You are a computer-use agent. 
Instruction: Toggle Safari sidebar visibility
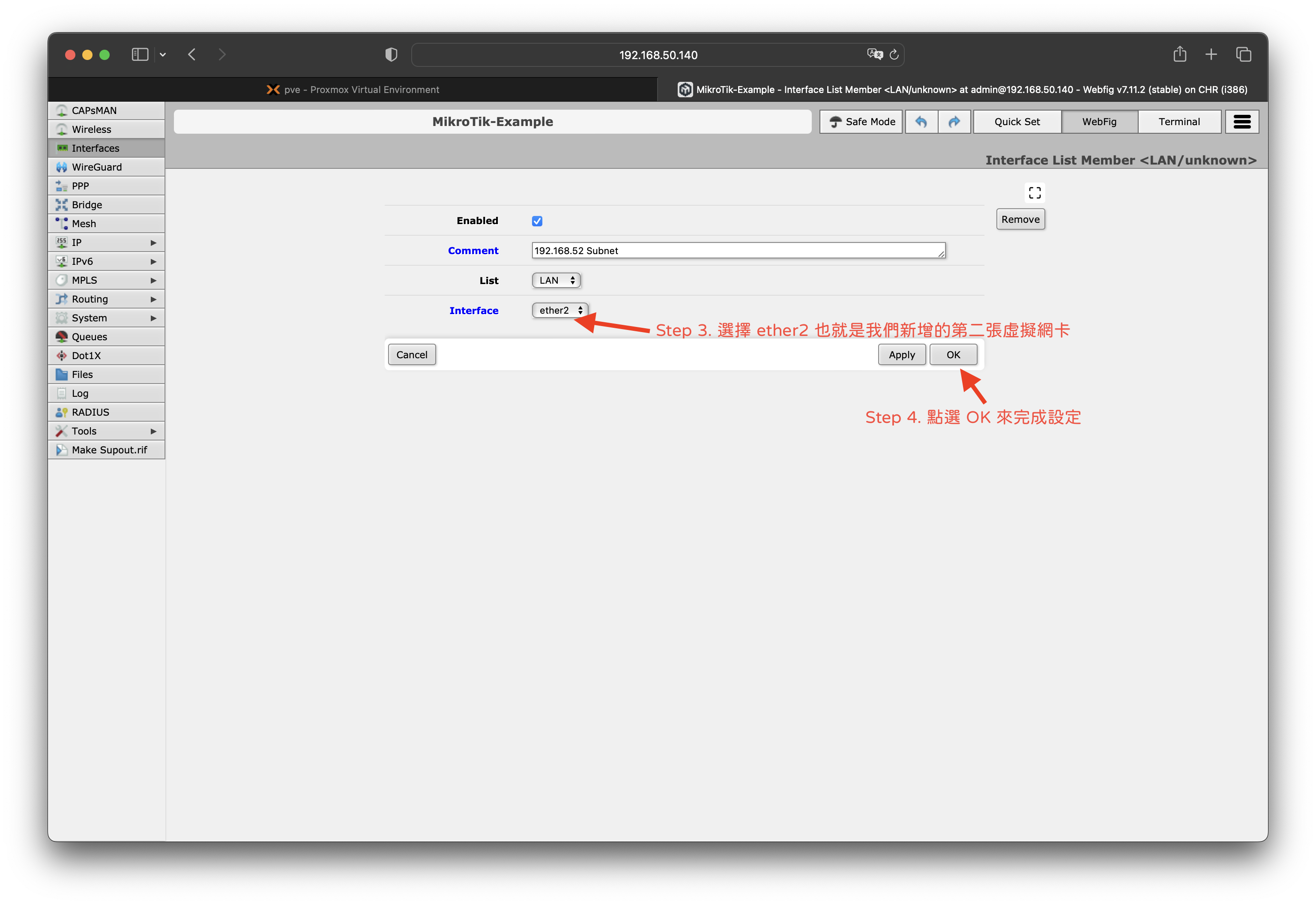coord(139,54)
